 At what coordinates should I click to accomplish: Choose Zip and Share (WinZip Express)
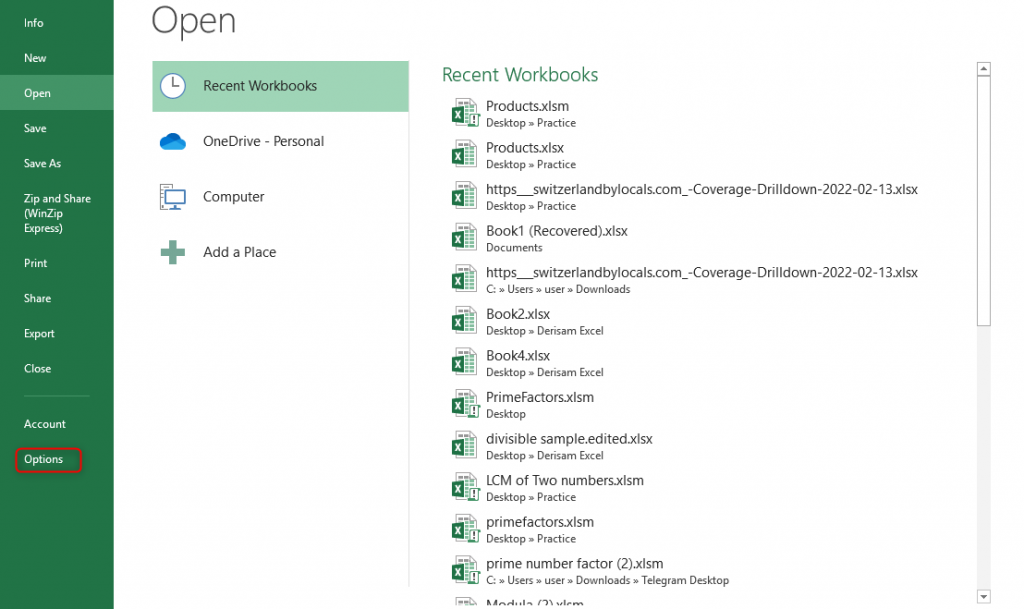(57, 213)
